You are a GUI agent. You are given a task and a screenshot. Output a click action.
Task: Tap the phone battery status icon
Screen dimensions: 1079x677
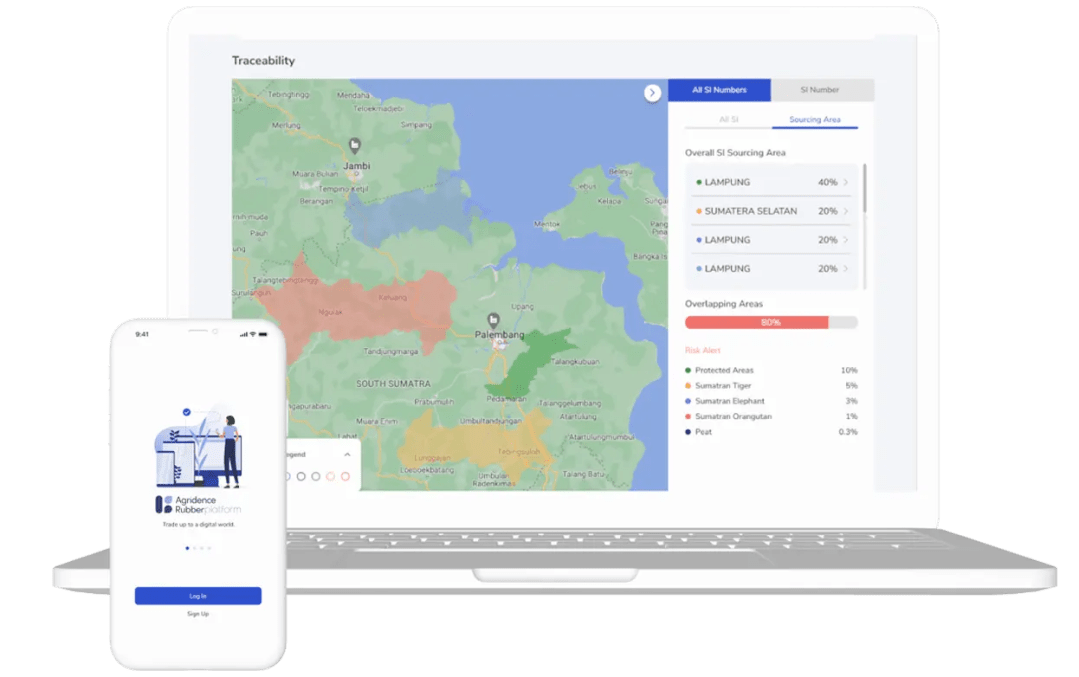(263, 334)
